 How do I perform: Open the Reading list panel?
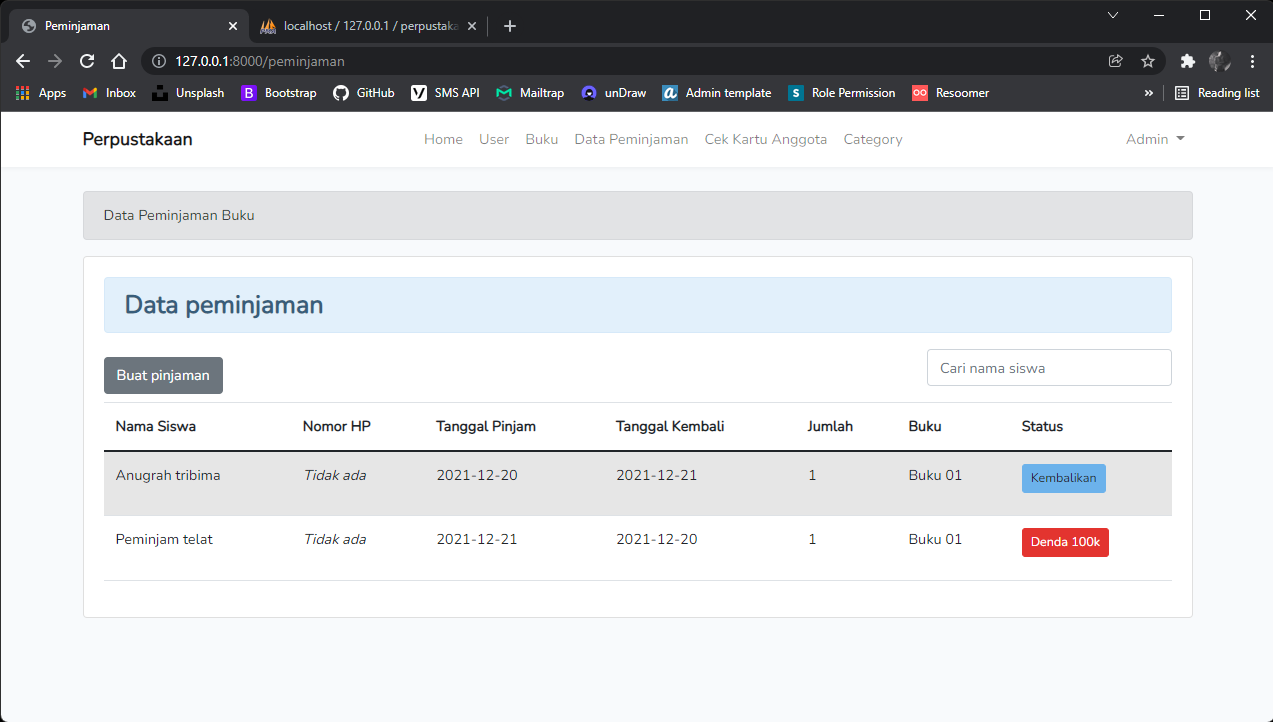[1217, 93]
